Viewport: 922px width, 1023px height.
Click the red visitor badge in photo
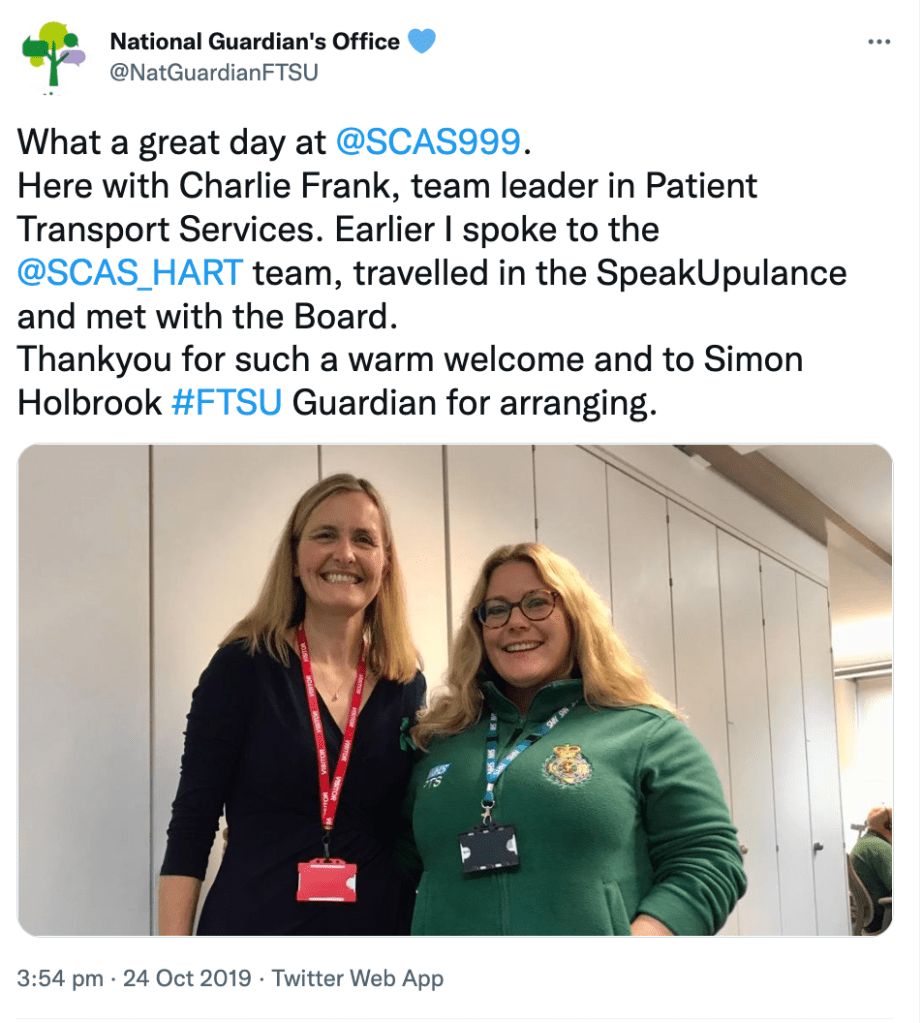click(327, 880)
